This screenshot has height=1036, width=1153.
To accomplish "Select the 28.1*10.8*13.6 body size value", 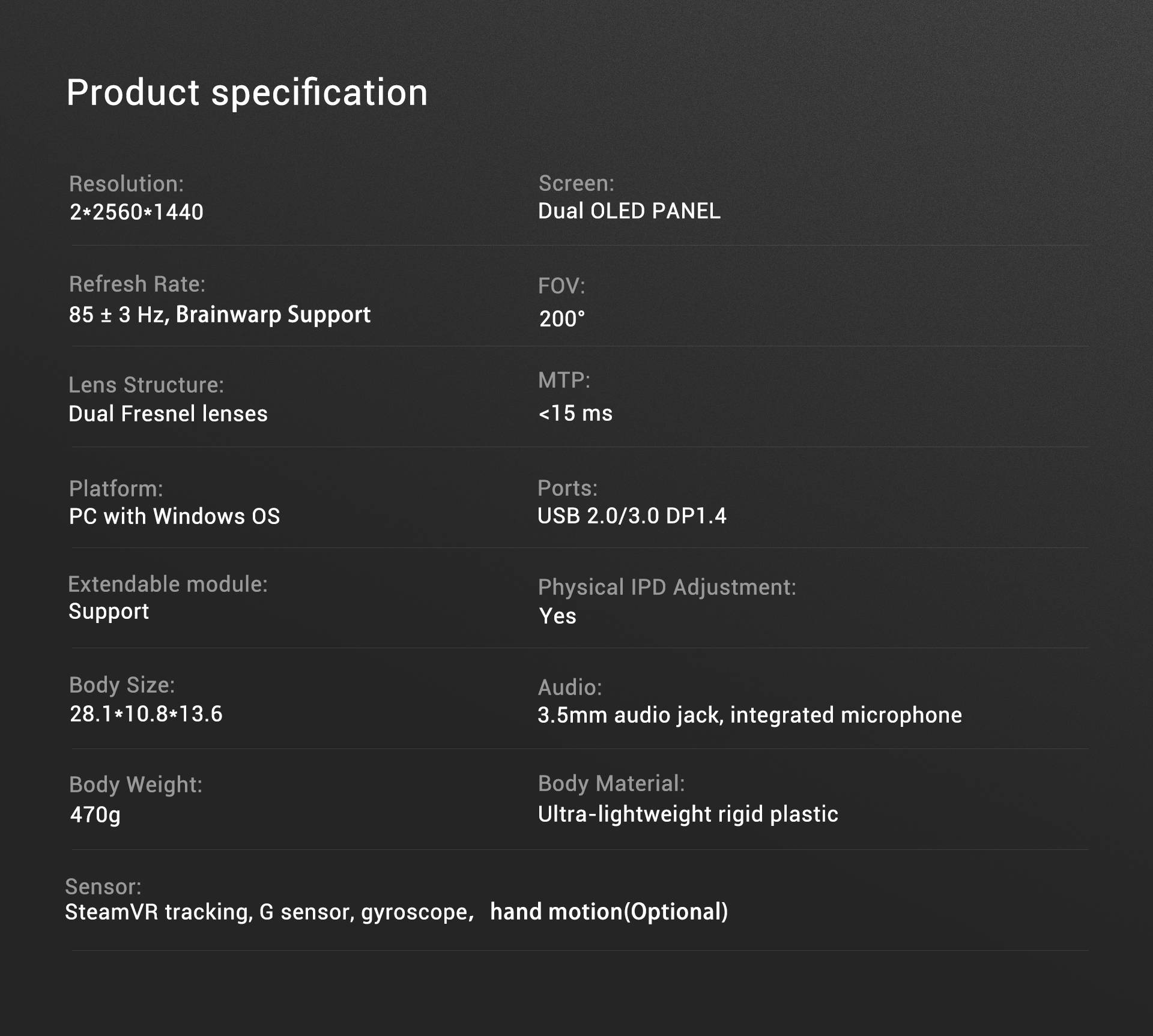I will coord(146,714).
